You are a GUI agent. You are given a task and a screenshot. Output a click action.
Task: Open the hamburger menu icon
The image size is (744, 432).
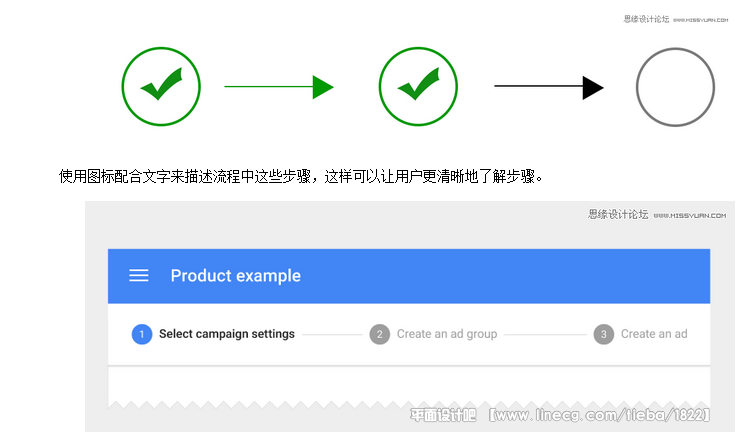(x=139, y=275)
